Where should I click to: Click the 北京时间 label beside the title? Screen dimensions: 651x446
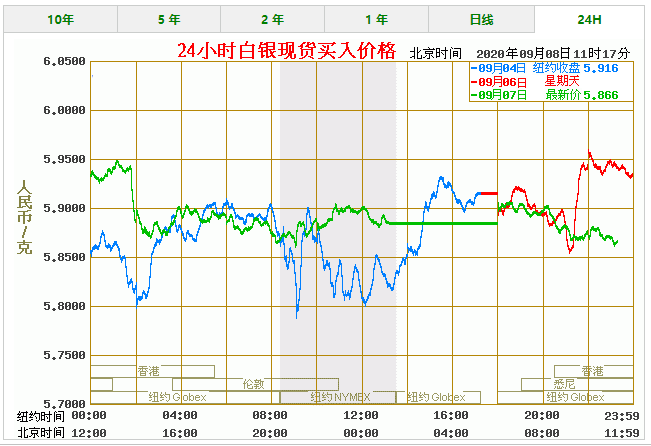pyautogui.click(x=436, y=53)
